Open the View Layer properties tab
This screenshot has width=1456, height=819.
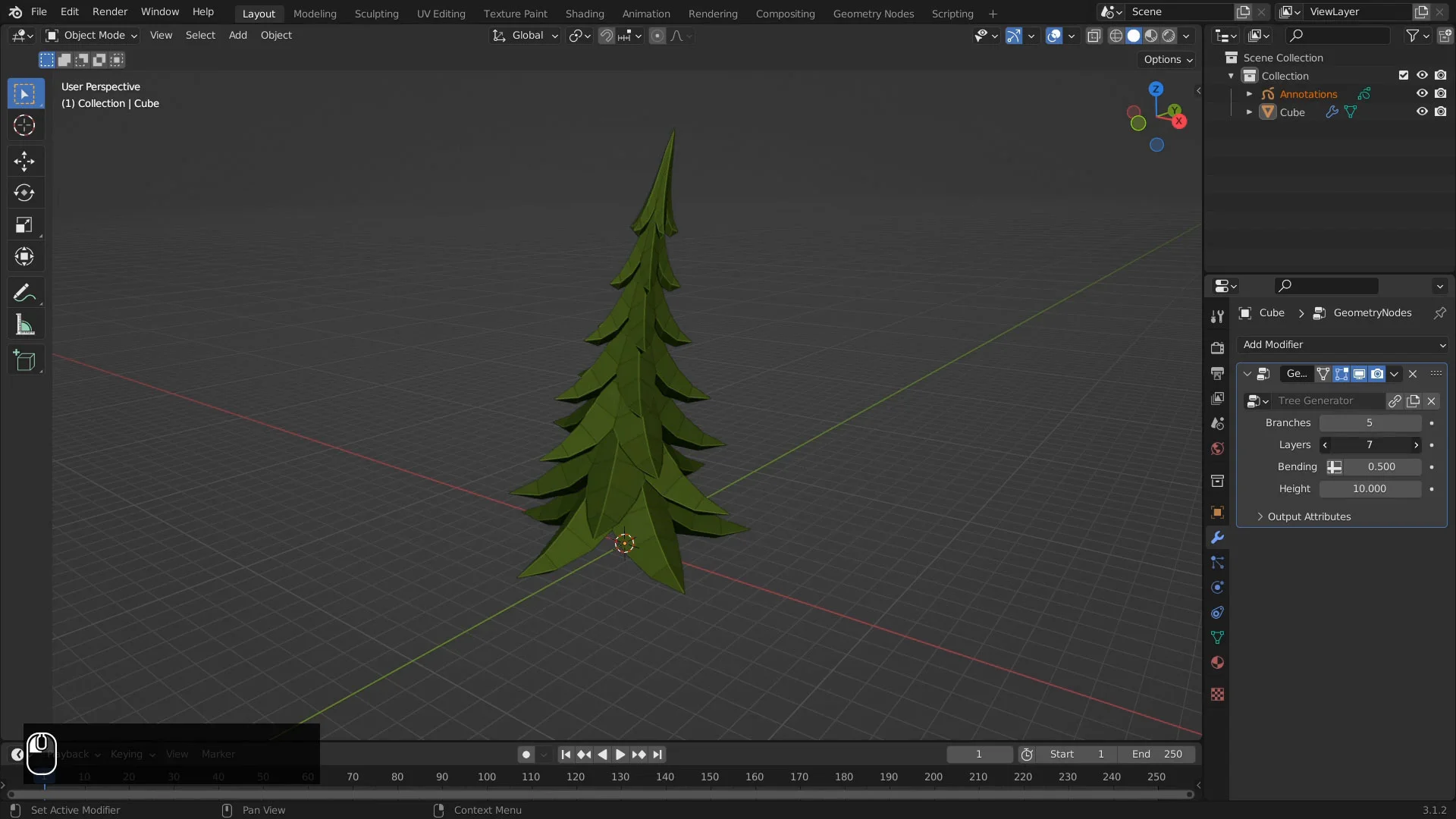(1217, 398)
